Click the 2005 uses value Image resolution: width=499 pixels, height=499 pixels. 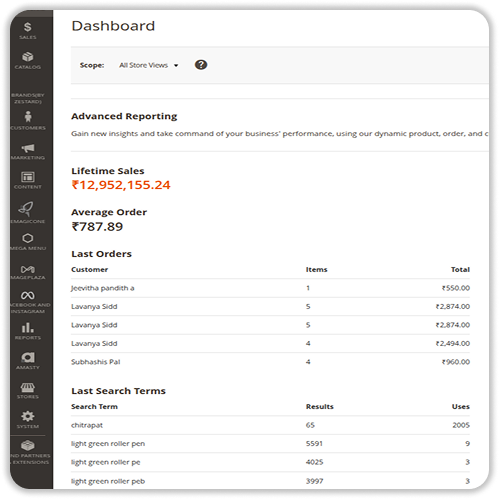click(461, 425)
